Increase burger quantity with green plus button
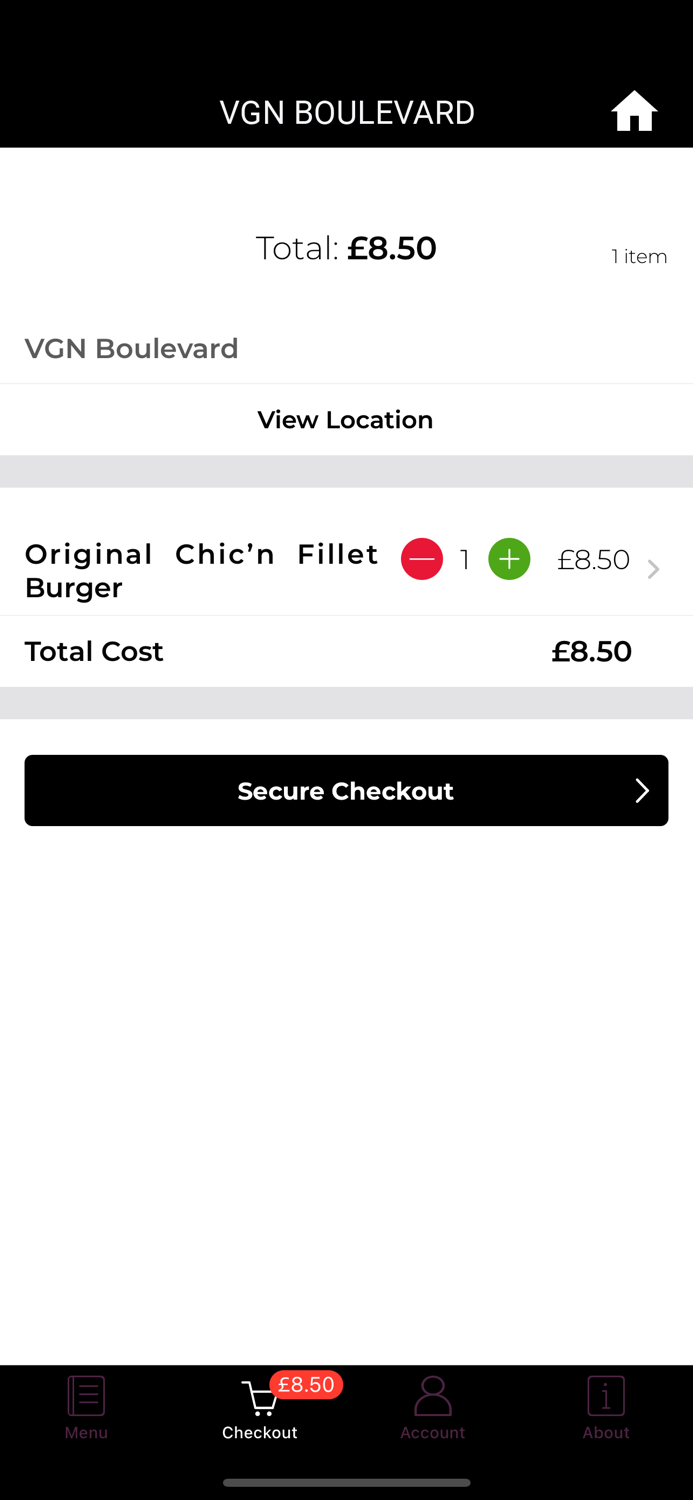 pyautogui.click(x=509, y=559)
